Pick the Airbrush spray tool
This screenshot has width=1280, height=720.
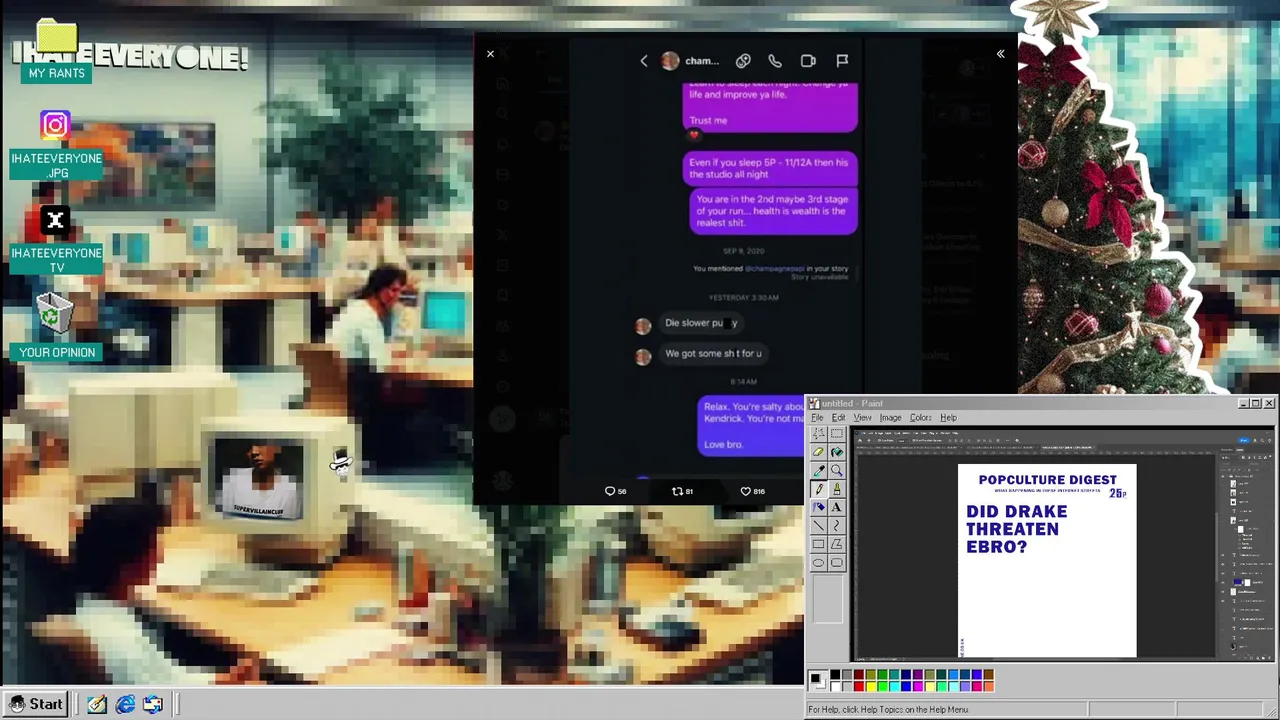tap(818, 507)
